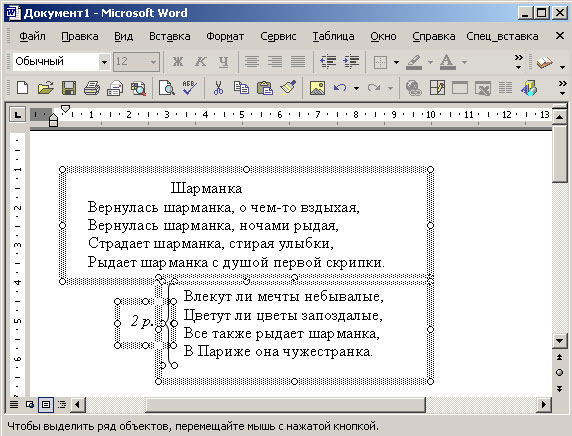Activate Format Painter brush

point(288,88)
